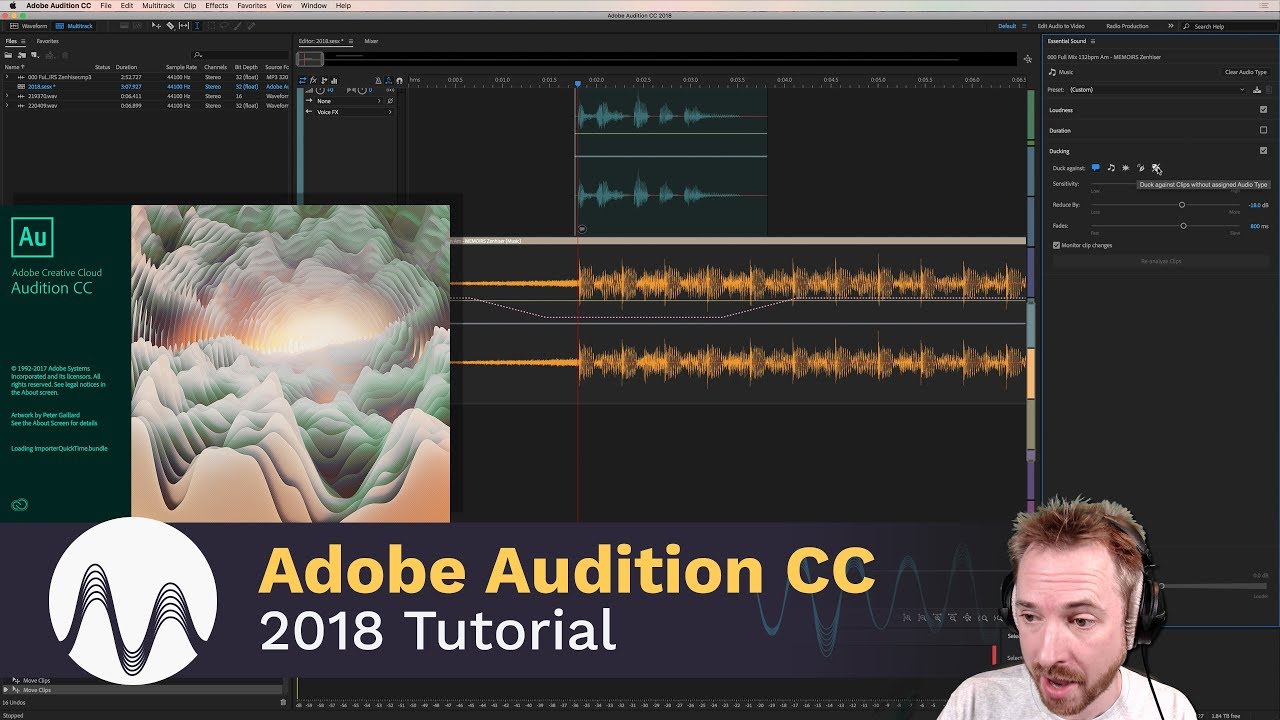The height and width of the screenshot is (720, 1280).
Task: Click Clear Audio Type button
Action: point(1246,72)
